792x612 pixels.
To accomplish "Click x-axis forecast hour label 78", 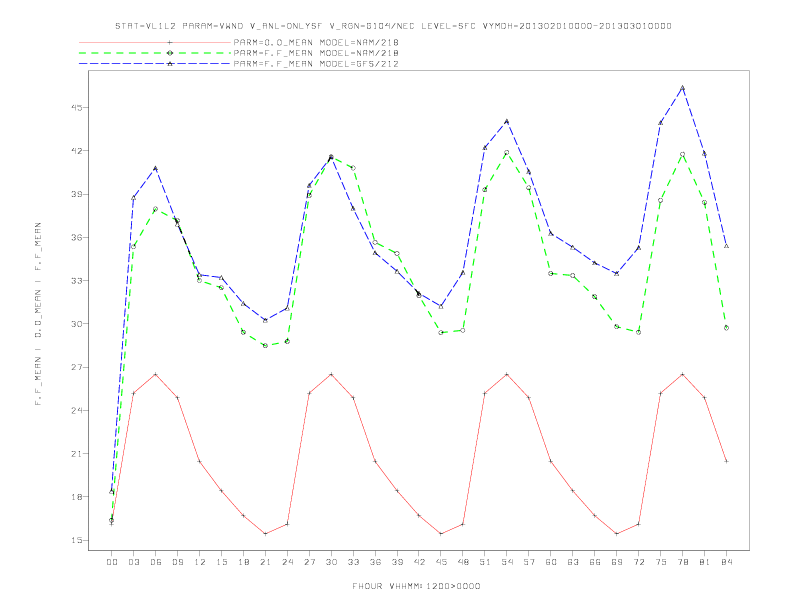I will pyautogui.click(x=682, y=562).
